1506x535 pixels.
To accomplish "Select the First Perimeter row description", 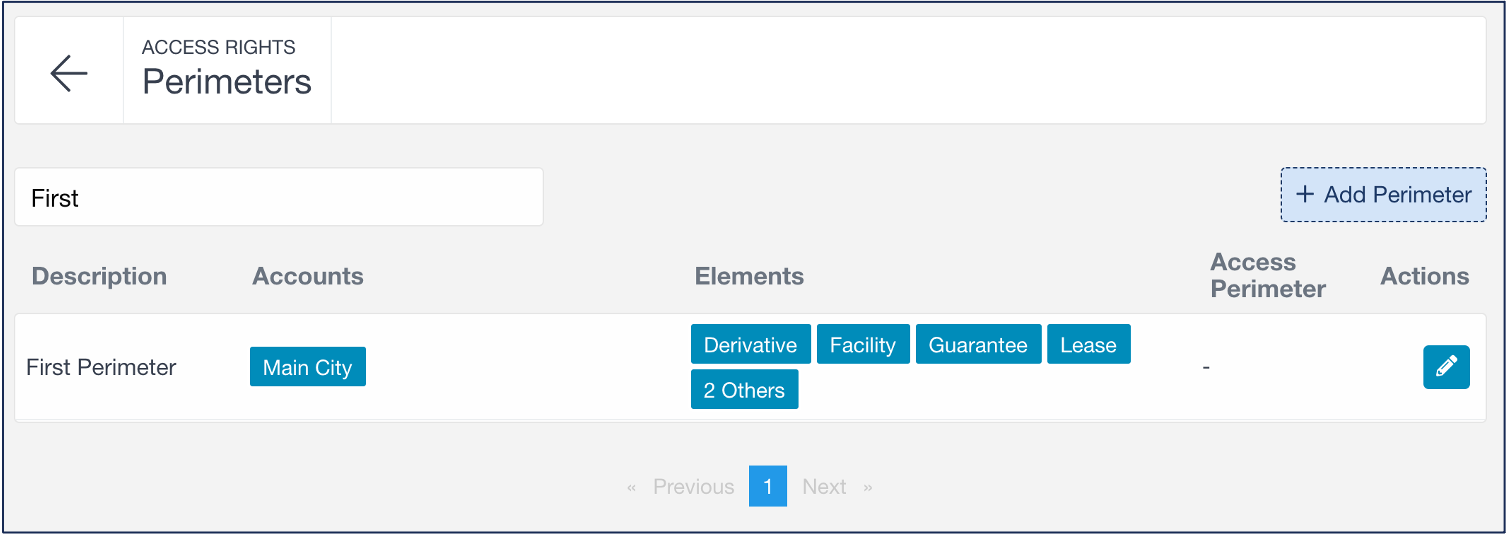I will coord(101,367).
